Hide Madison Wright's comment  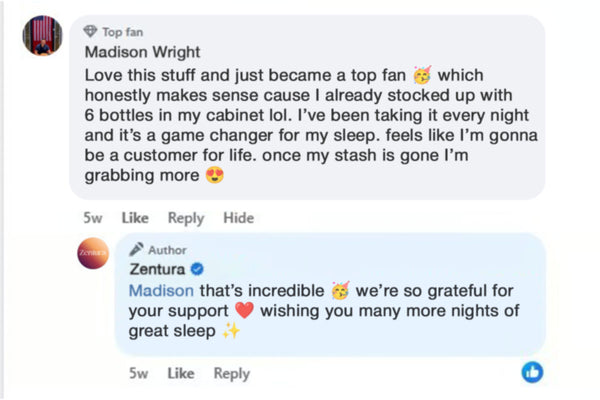(x=238, y=218)
